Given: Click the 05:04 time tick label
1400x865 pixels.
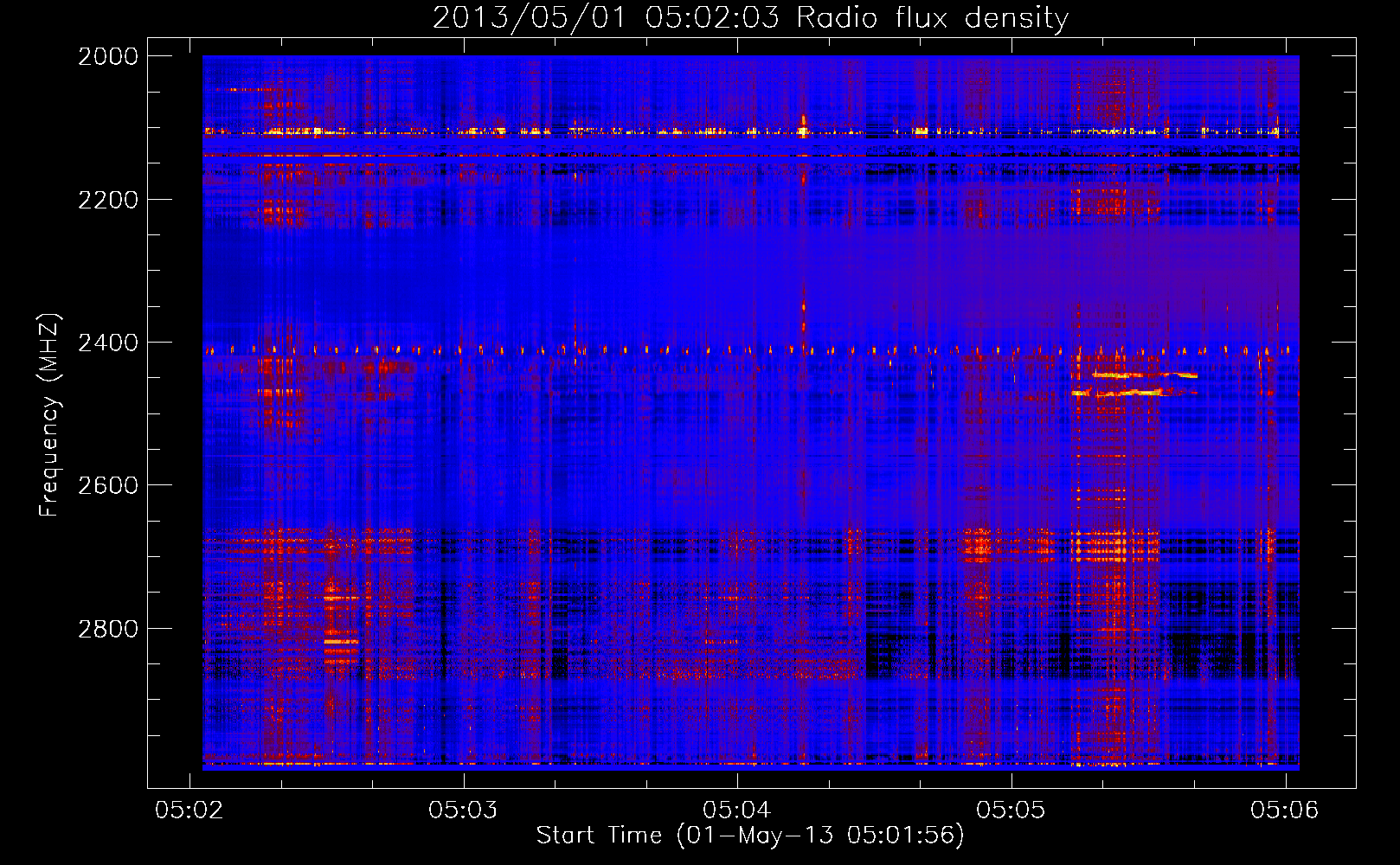Looking at the screenshot, I should 736,810.
